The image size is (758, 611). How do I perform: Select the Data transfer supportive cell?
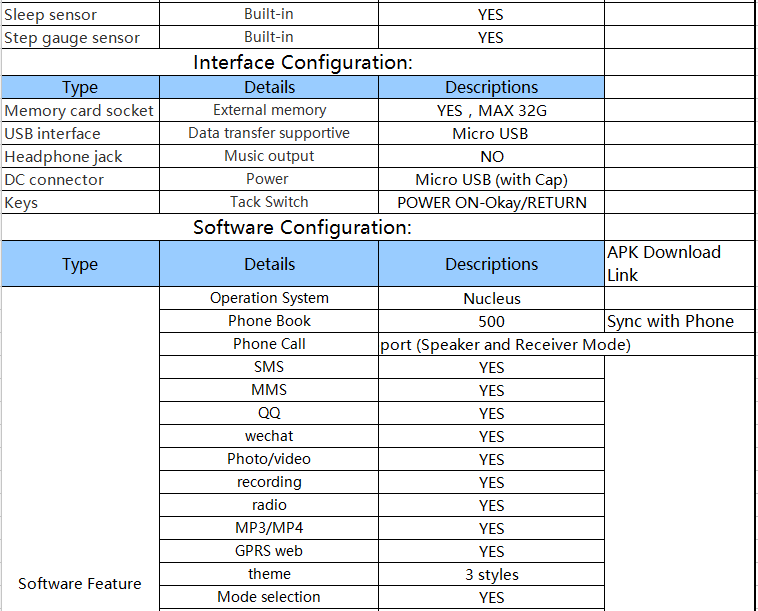(269, 133)
